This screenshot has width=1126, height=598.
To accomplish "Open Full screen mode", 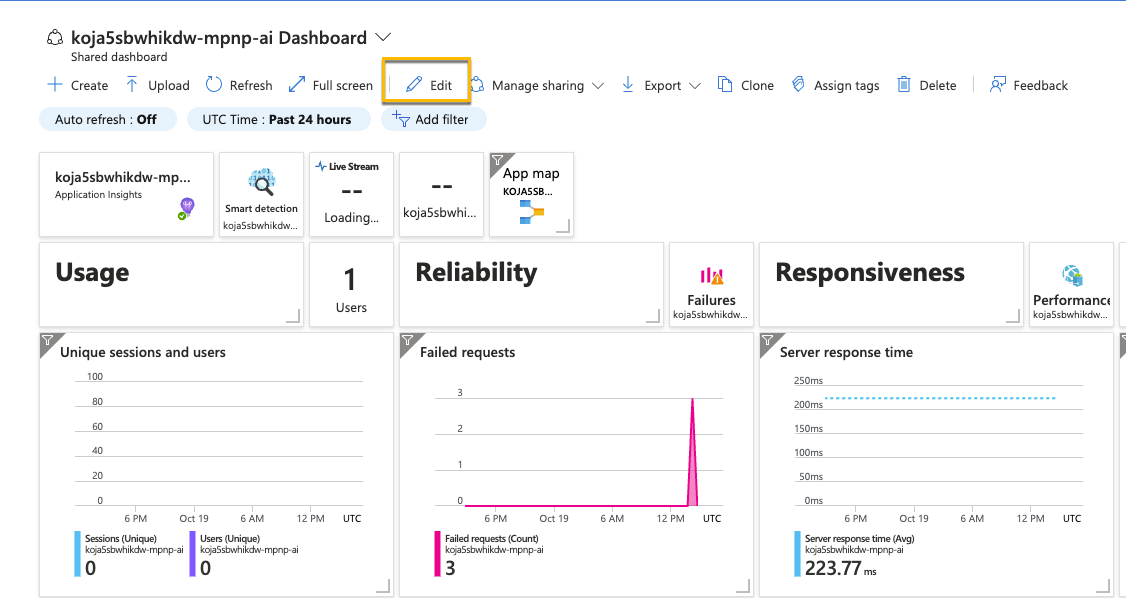I will coord(330,85).
